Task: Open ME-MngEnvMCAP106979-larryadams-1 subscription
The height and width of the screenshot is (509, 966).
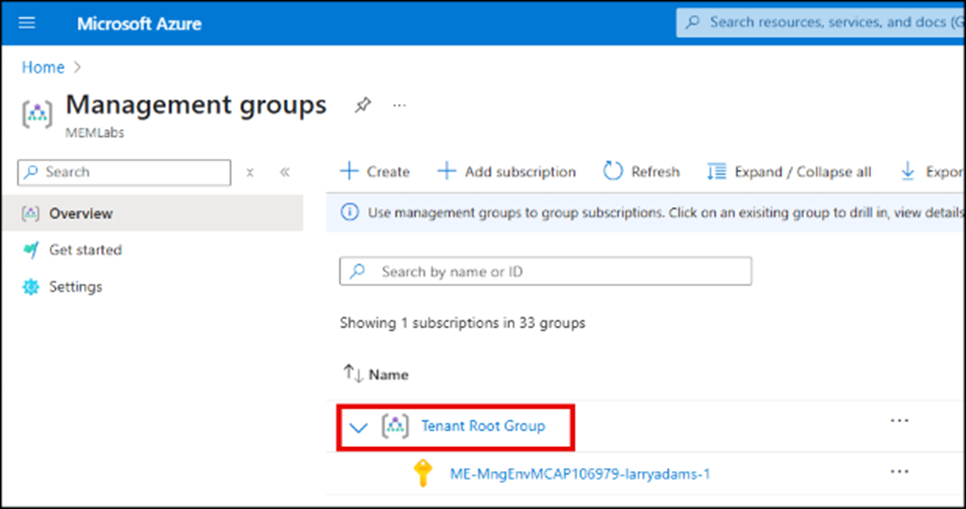Action: point(580,474)
